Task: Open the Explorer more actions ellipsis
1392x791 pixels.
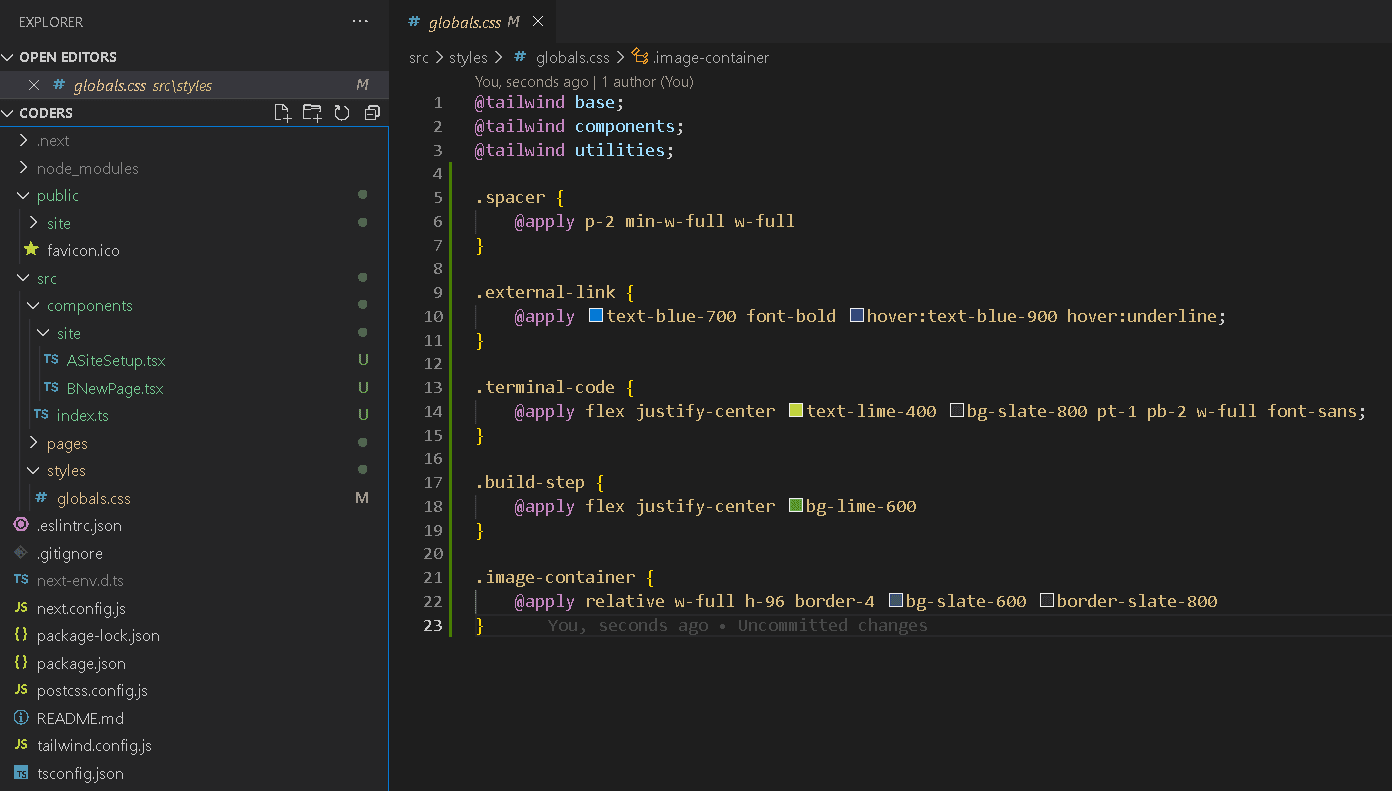Action: point(360,22)
